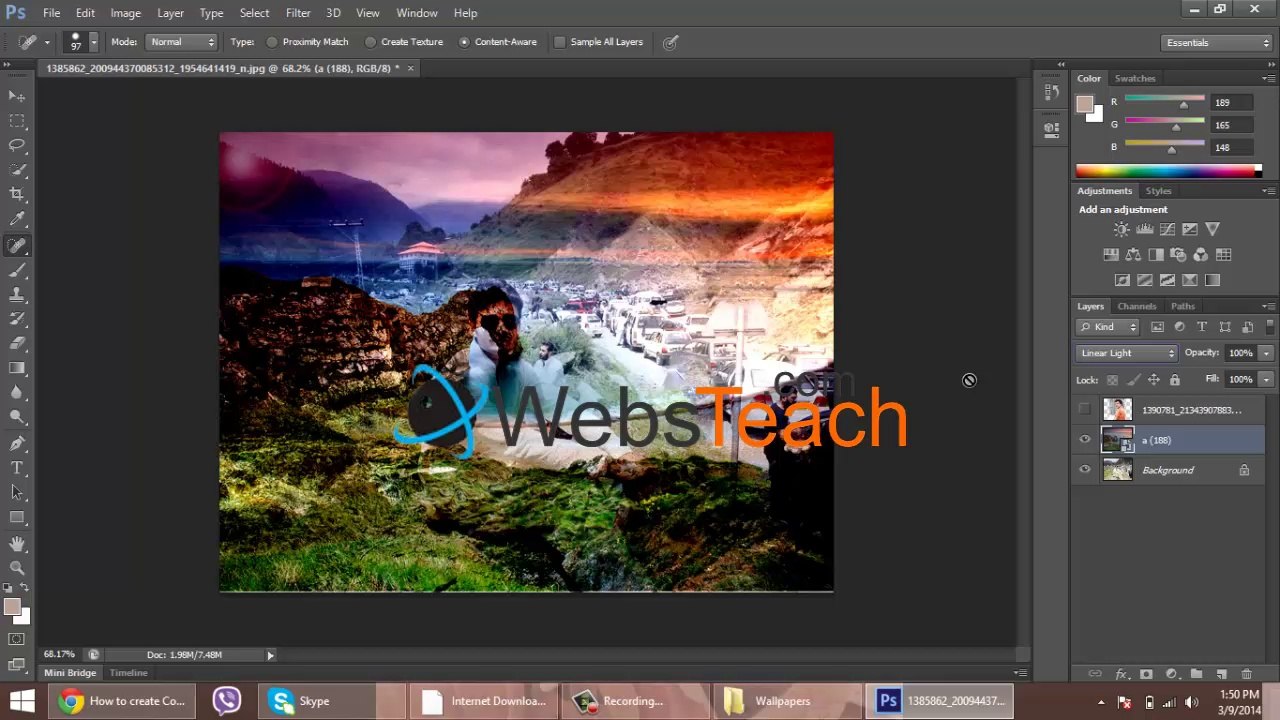Add a Levels adjustment
The height and width of the screenshot is (720, 1280).
coord(1144,229)
